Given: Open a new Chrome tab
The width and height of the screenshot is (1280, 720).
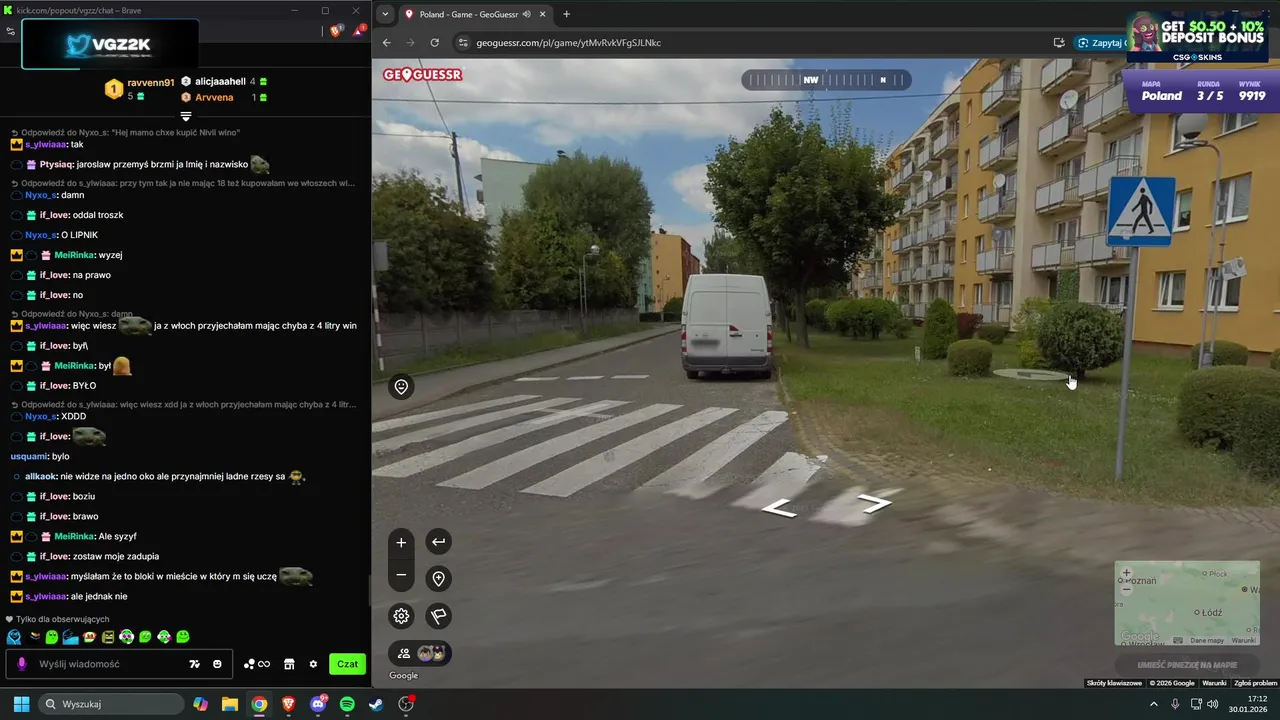Looking at the screenshot, I should point(566,14).
